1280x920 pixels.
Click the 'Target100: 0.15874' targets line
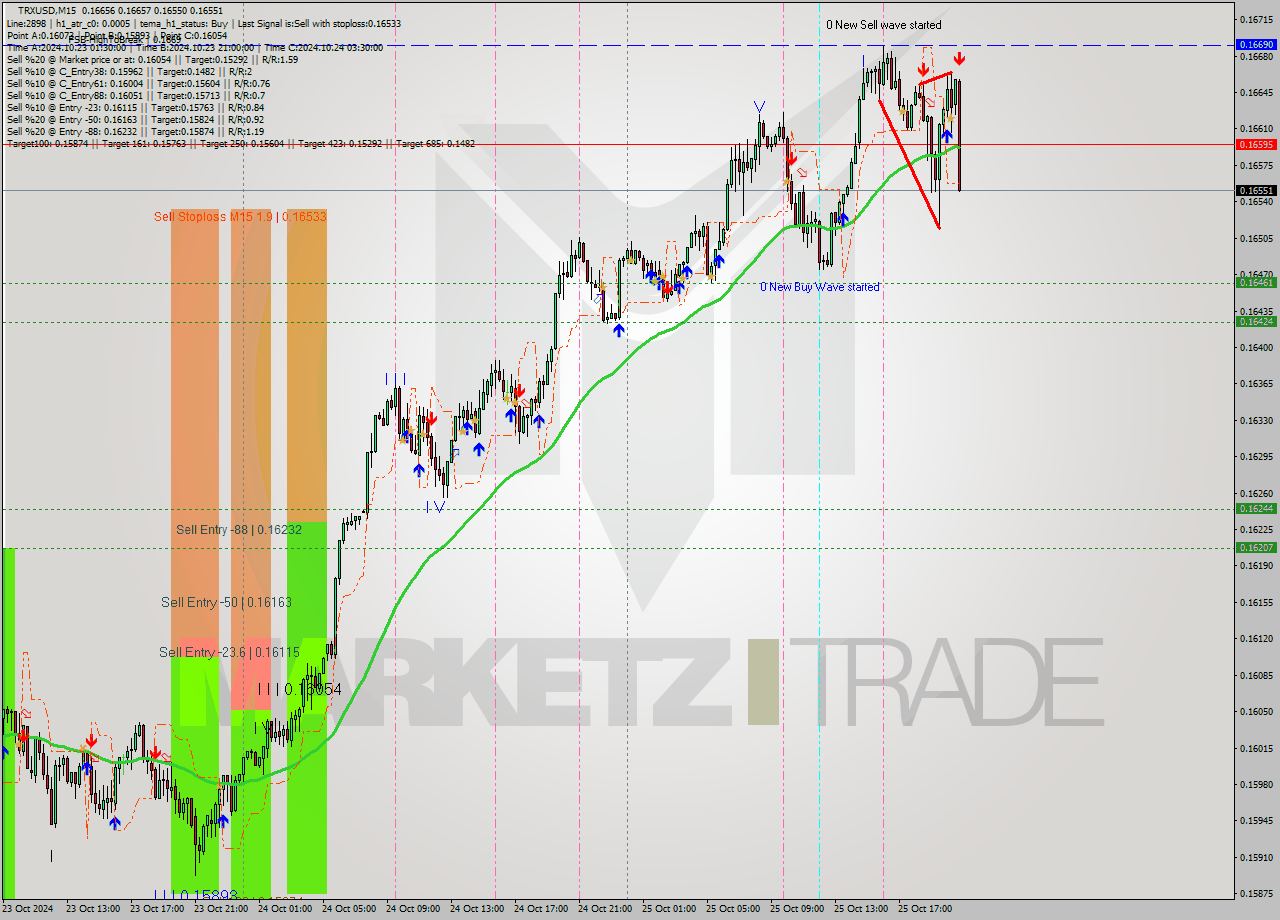(x=241, y=143)
